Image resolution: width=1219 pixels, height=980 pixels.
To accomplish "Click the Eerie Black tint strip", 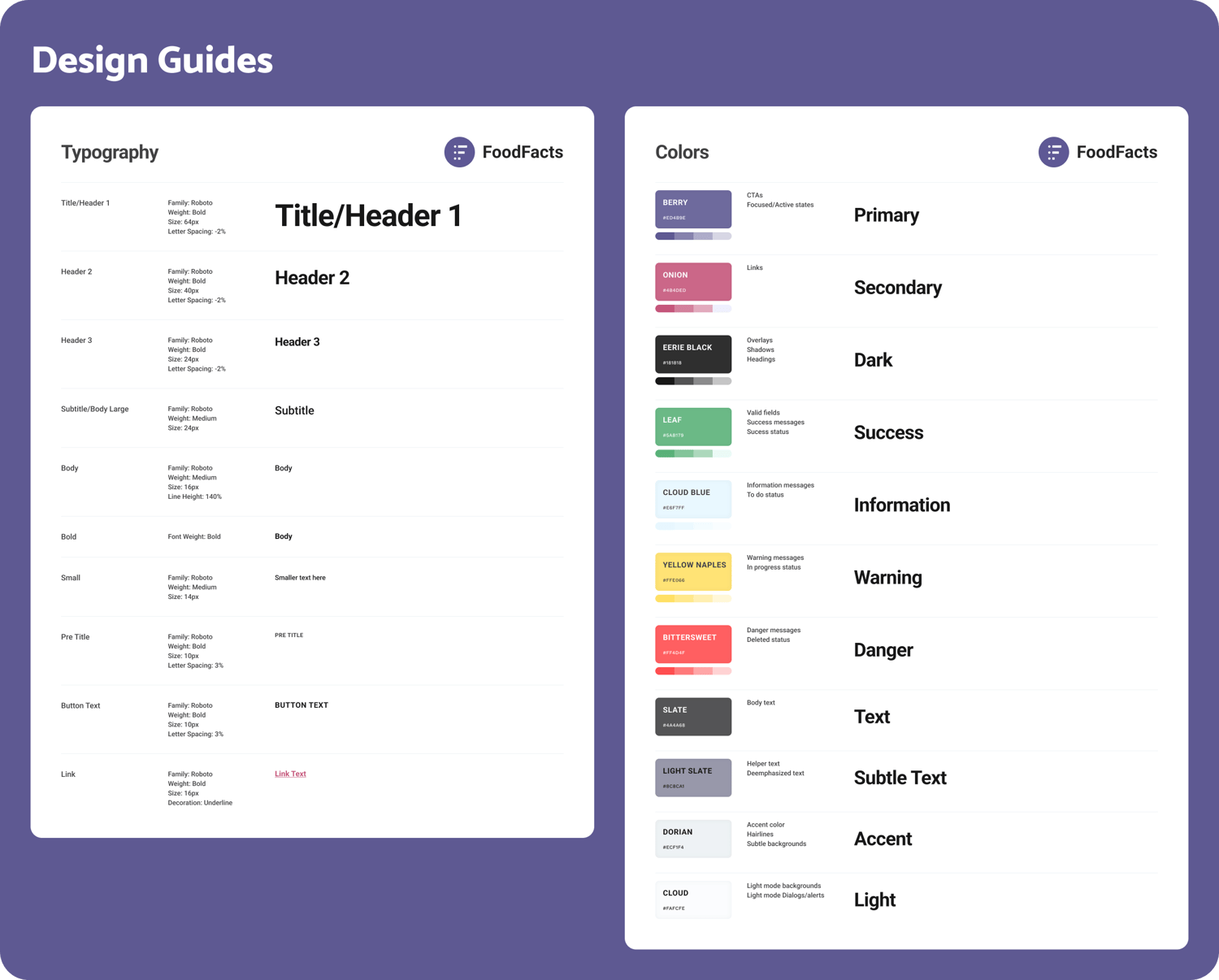I will pos(693,381).
